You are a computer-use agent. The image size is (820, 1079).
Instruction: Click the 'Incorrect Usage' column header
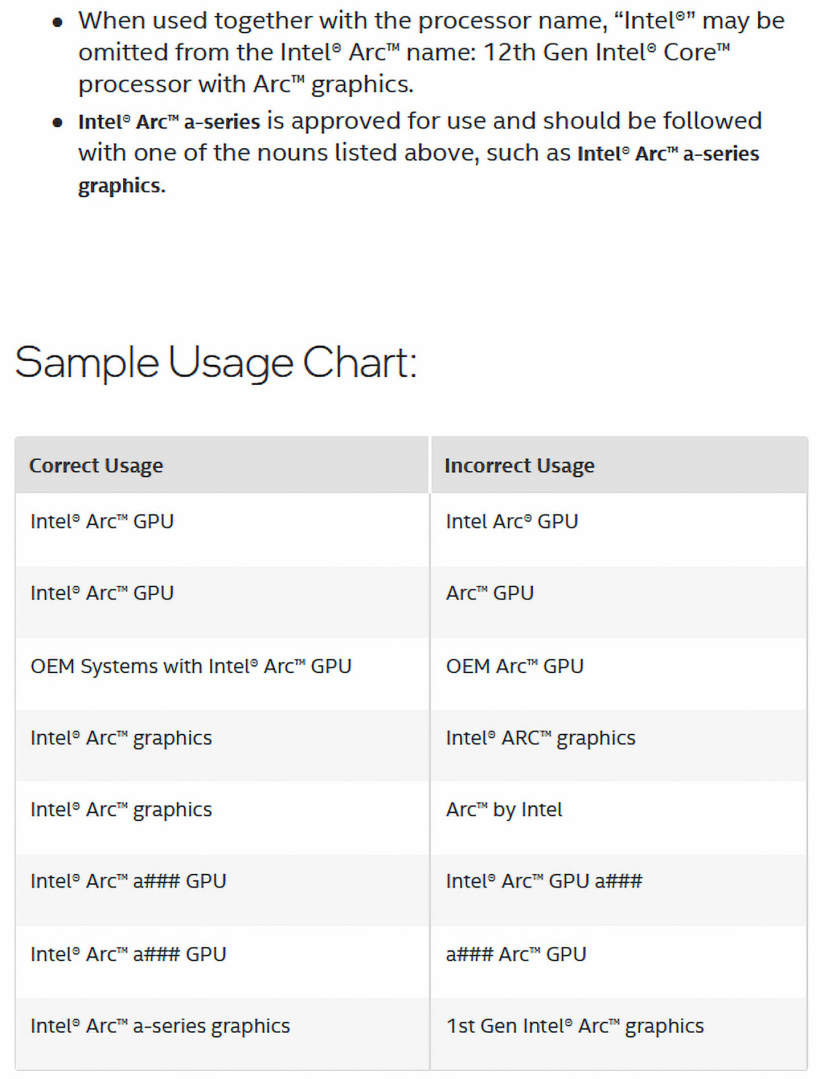point(519,466)
